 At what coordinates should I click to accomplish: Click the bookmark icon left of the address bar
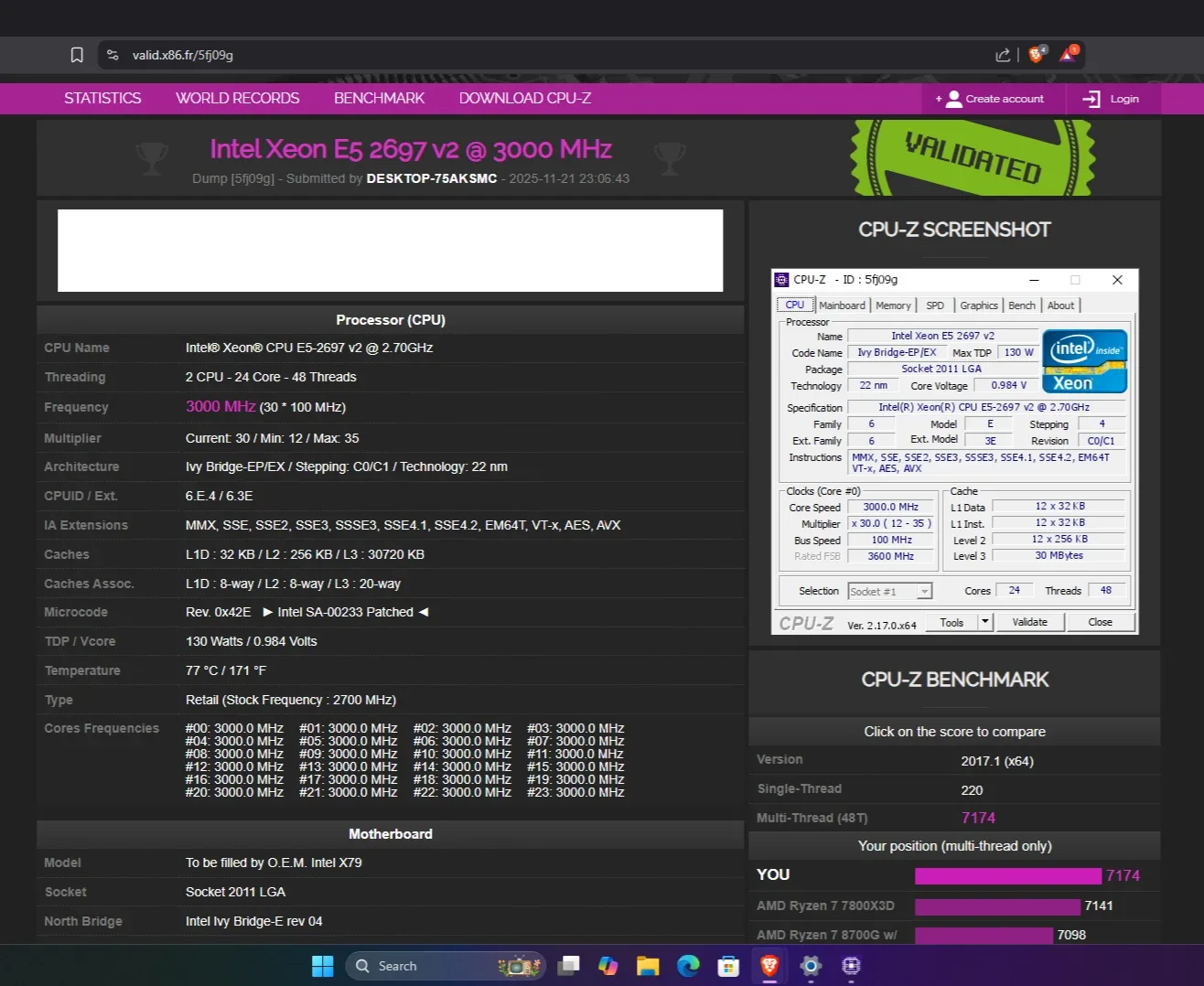(x=76, y=54)
